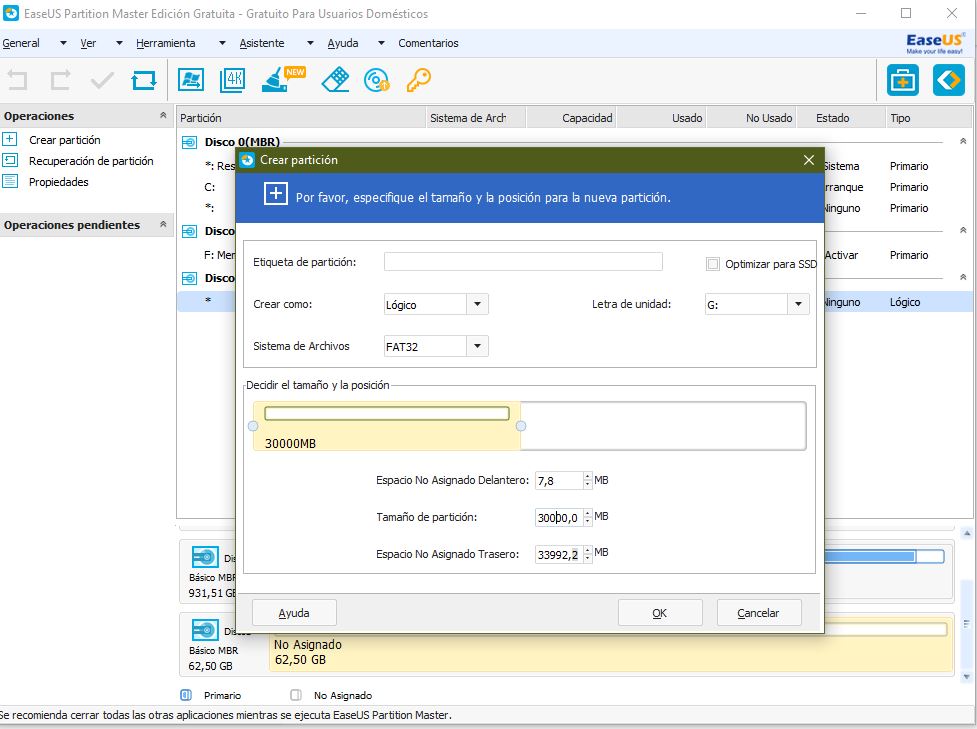Enable the Optimizar para SSD checkbox
Viewport: 977px width, 729px height.
pyautogui.click(x=713, y=264)
